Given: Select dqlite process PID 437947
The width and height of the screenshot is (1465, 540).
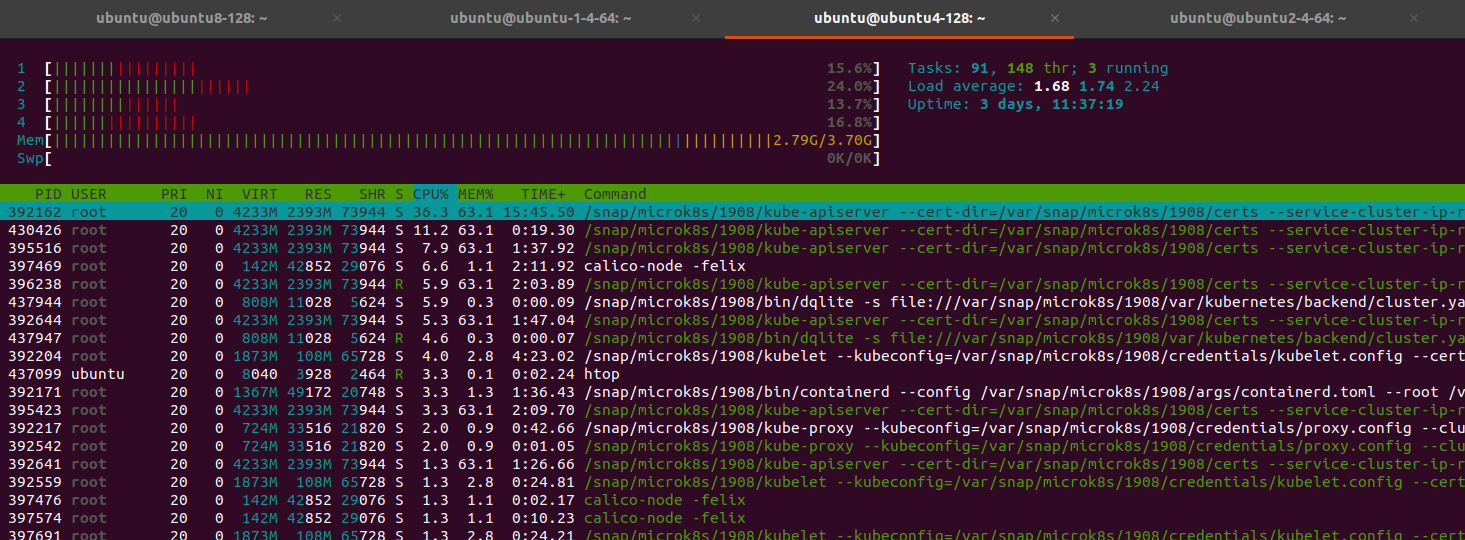Looking at the screenshot, I should (x=732, y=338).
